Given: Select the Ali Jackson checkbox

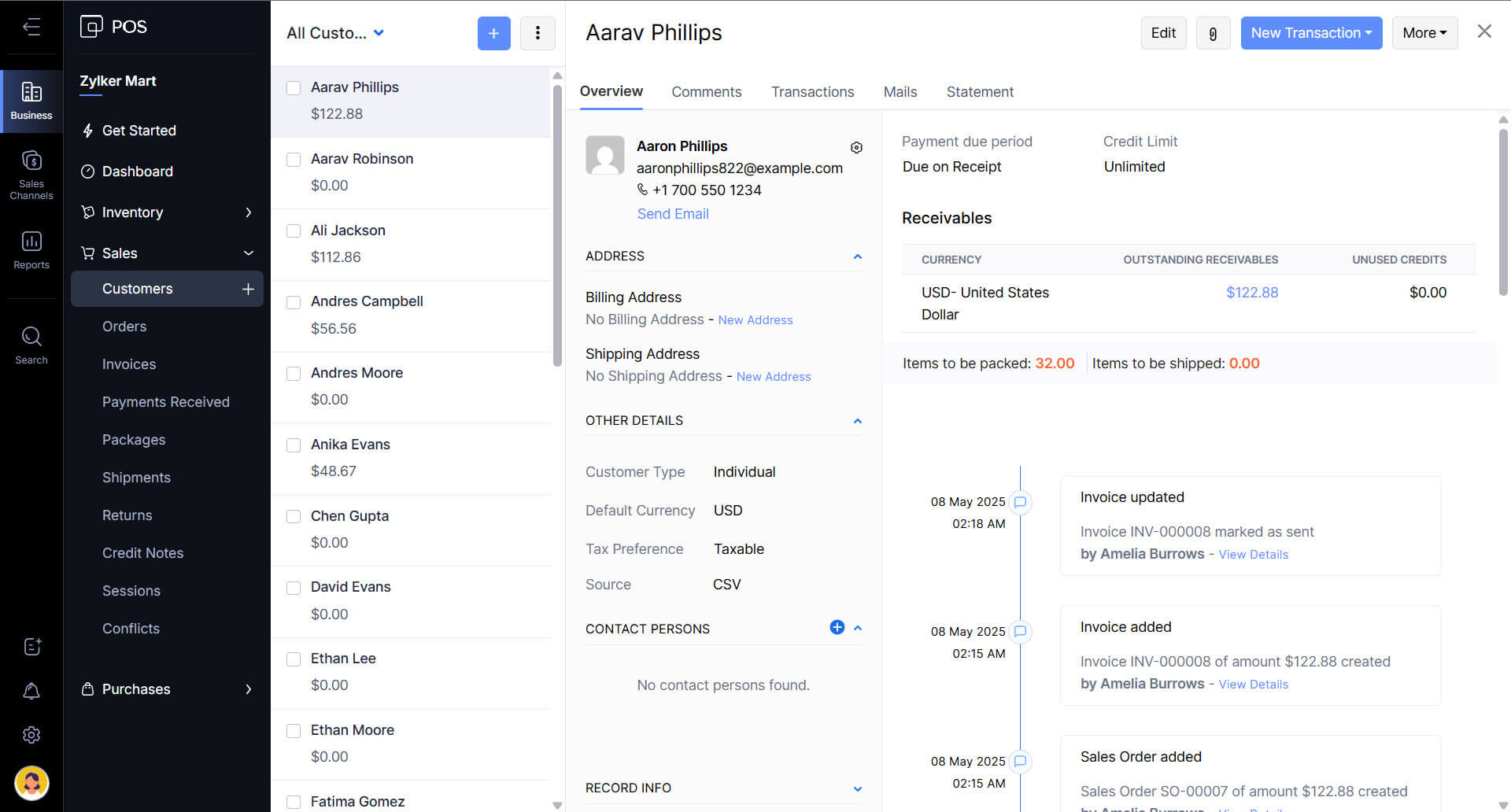Looking at the screenshot, I should coord(294,231).
